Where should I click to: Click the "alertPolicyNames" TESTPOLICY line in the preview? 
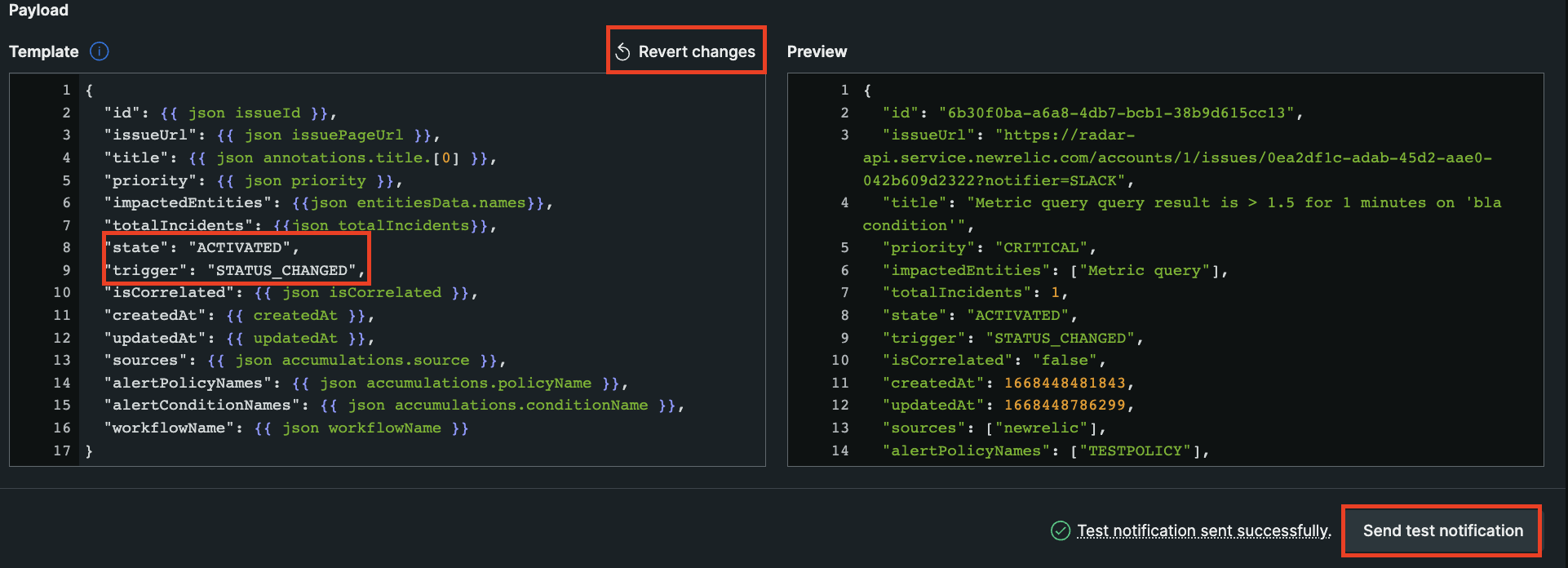1045,450
